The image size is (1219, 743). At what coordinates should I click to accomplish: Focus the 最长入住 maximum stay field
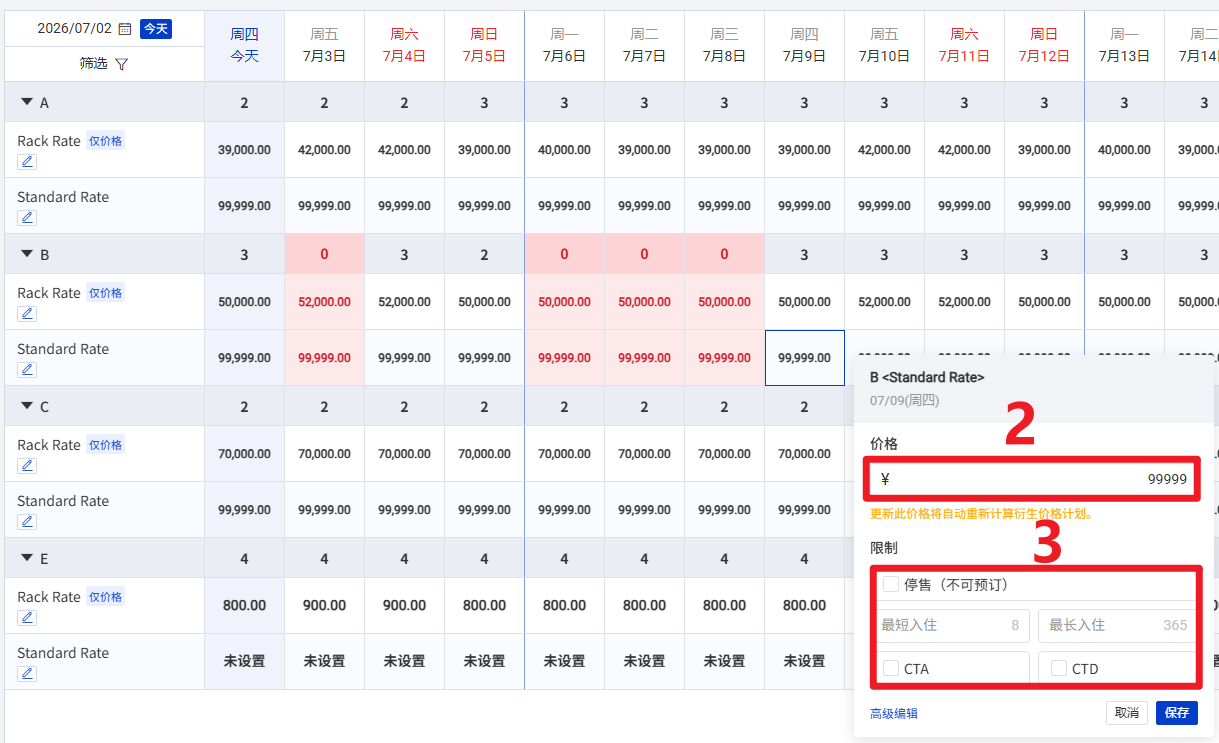click(1118, 625)
